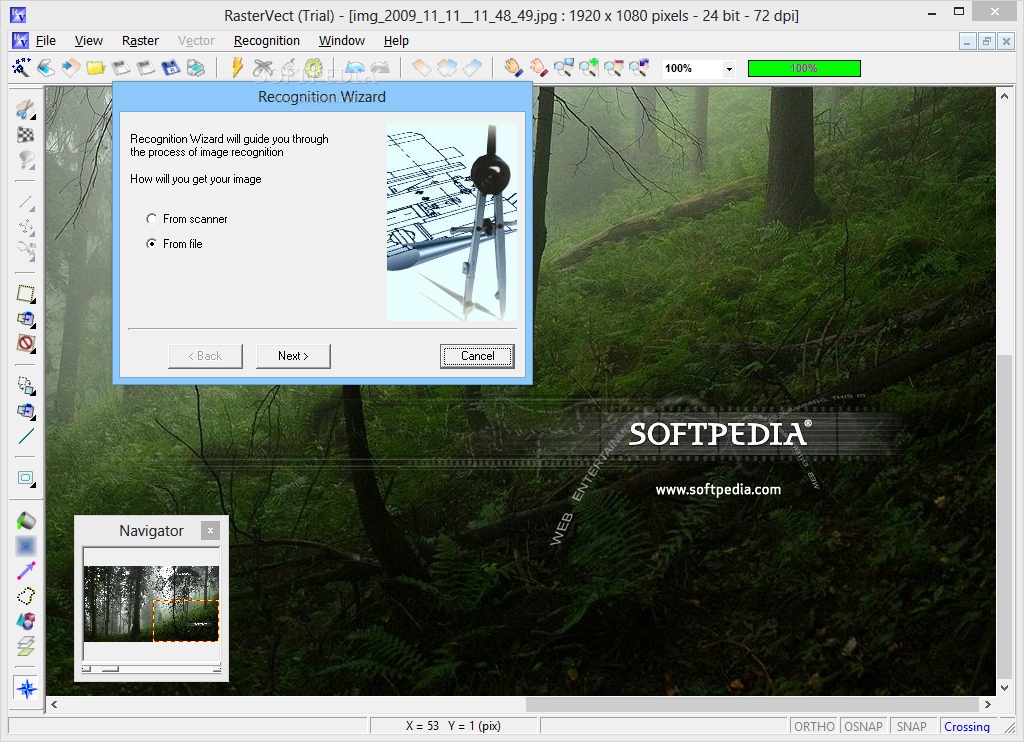Screen dimensions: 1024x742
Task: Click the yellow folder open file icon
Action: pyautogui.click(x=95, y=68)
